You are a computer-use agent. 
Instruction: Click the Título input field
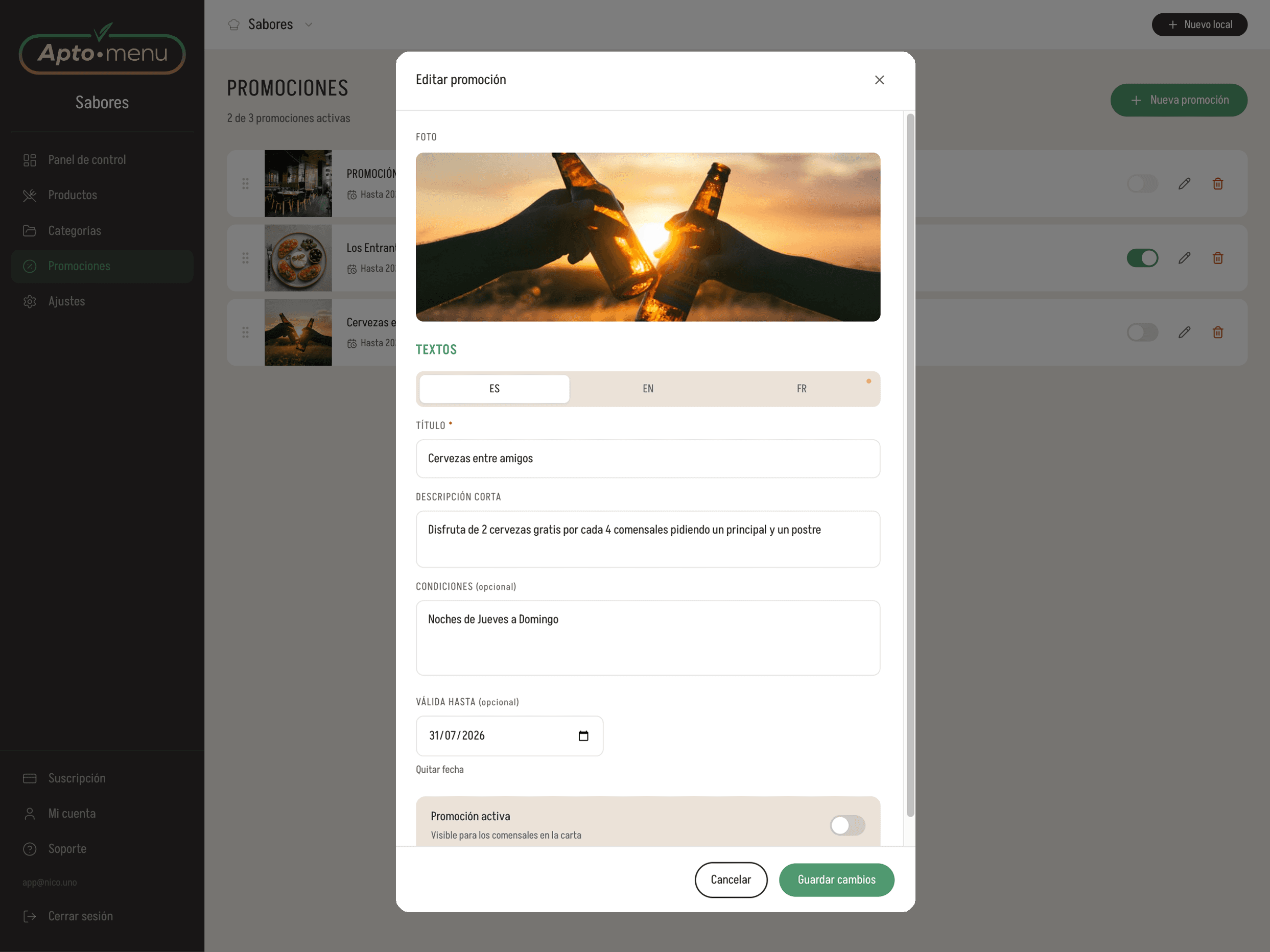point(648,459)
